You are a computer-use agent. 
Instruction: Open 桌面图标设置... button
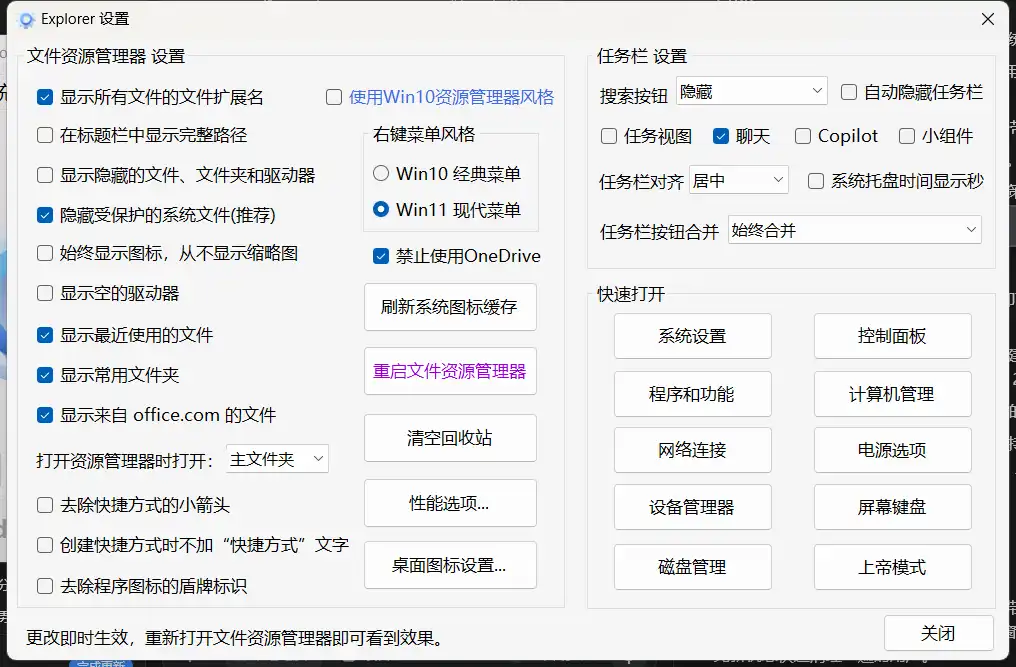click(450, 565)
